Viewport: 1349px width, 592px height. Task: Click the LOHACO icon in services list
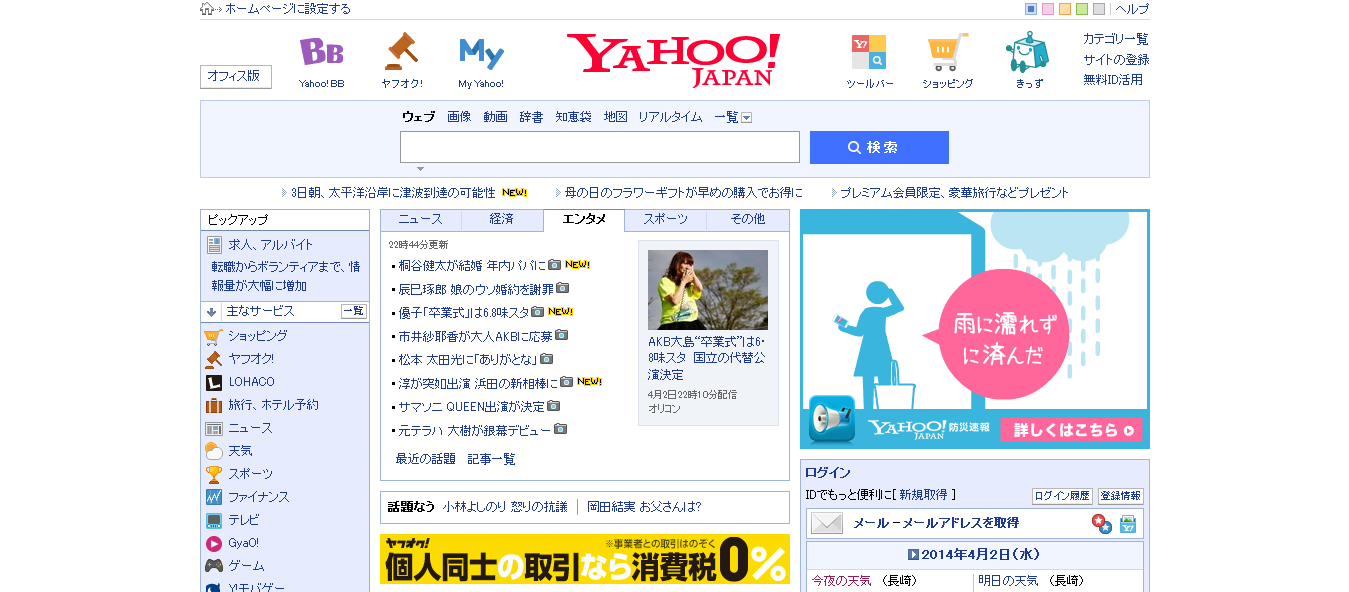[x=214, y=382]
